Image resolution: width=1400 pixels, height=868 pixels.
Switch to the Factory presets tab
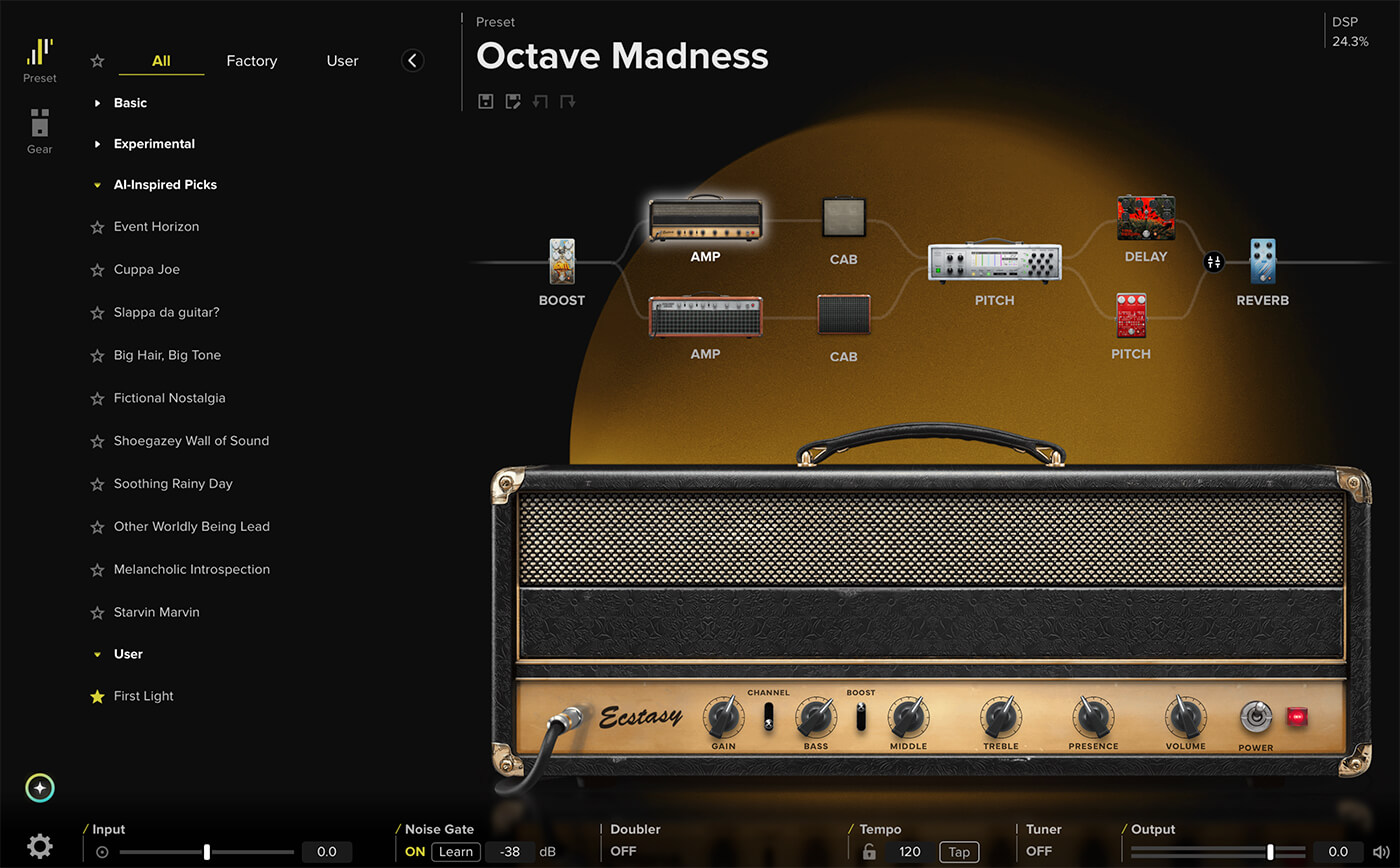pos(252,61)
